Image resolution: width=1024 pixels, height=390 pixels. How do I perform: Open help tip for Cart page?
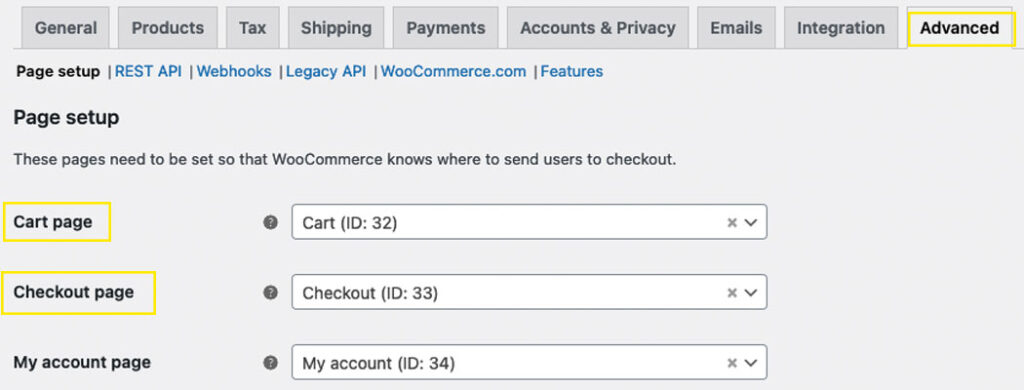270,223
